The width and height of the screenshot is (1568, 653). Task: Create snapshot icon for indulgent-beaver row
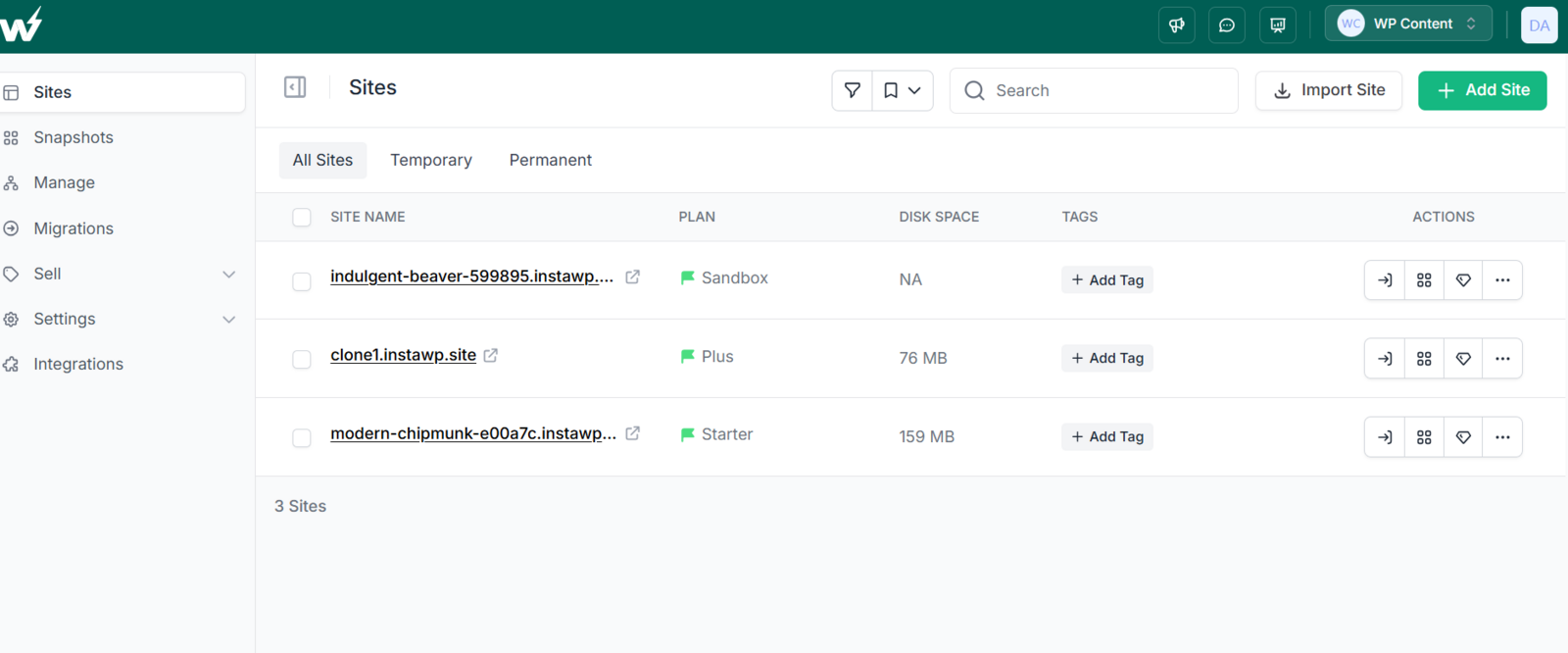(1424, 280)
